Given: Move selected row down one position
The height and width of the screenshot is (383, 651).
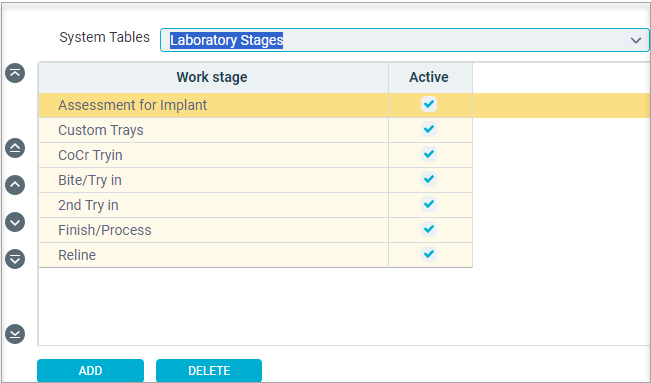Looking at the screenshot, I should click(x=15, y=222).
